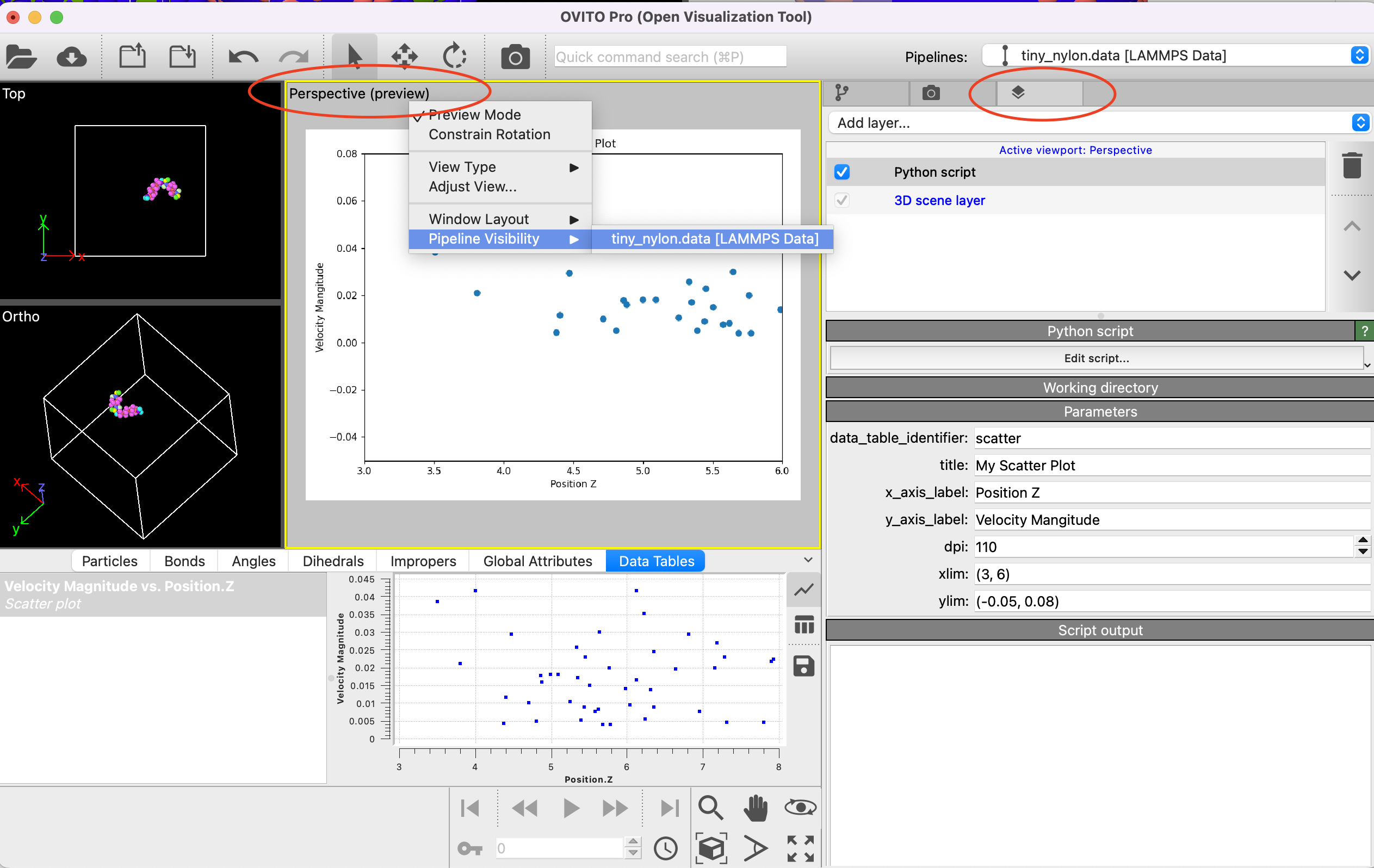Increment the dpi value with the stepper
The height and width of the screenshot is (868, 1374).
[x=1364, y=541]
